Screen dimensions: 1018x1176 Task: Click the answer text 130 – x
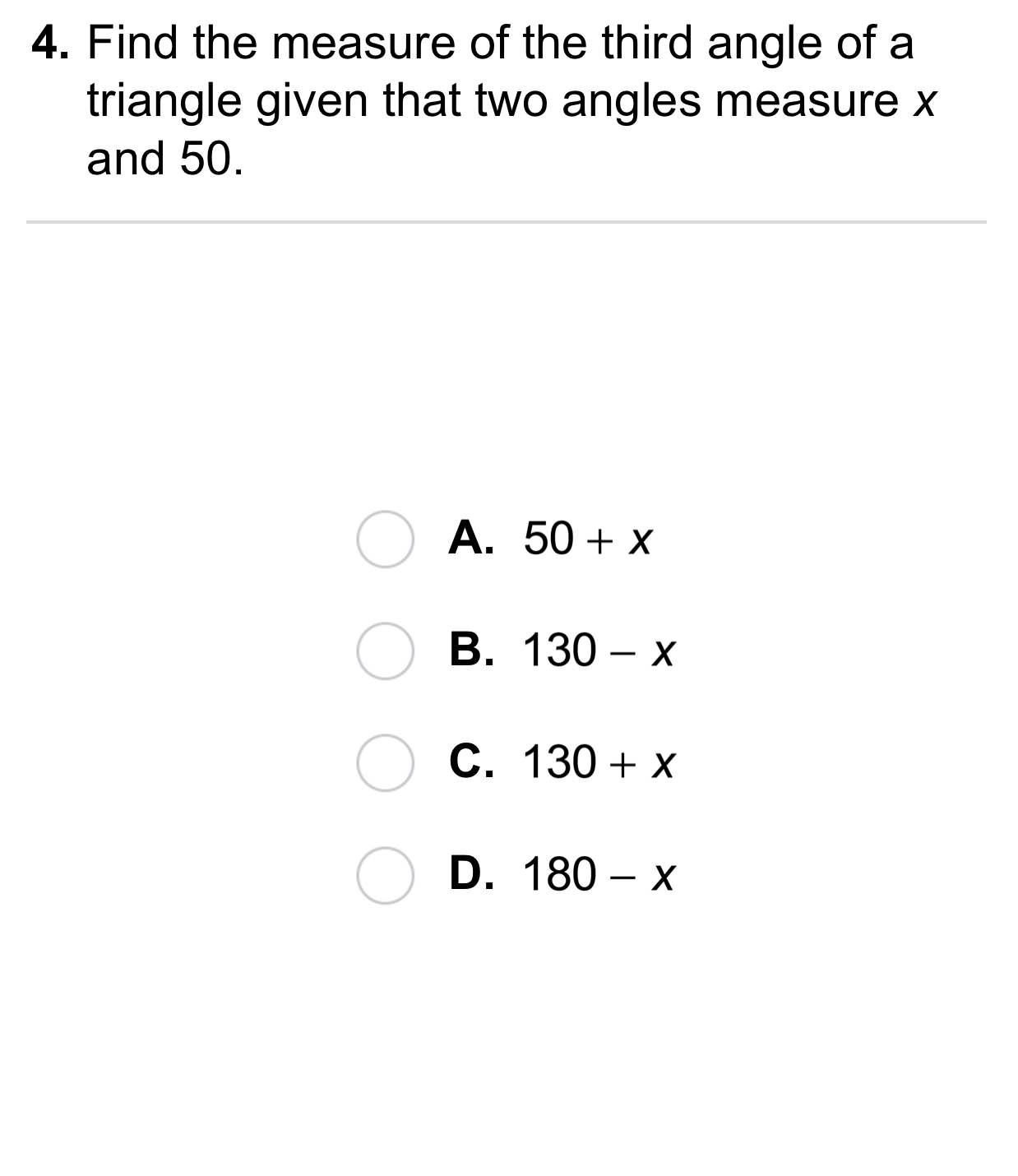[x=599, y=651]
